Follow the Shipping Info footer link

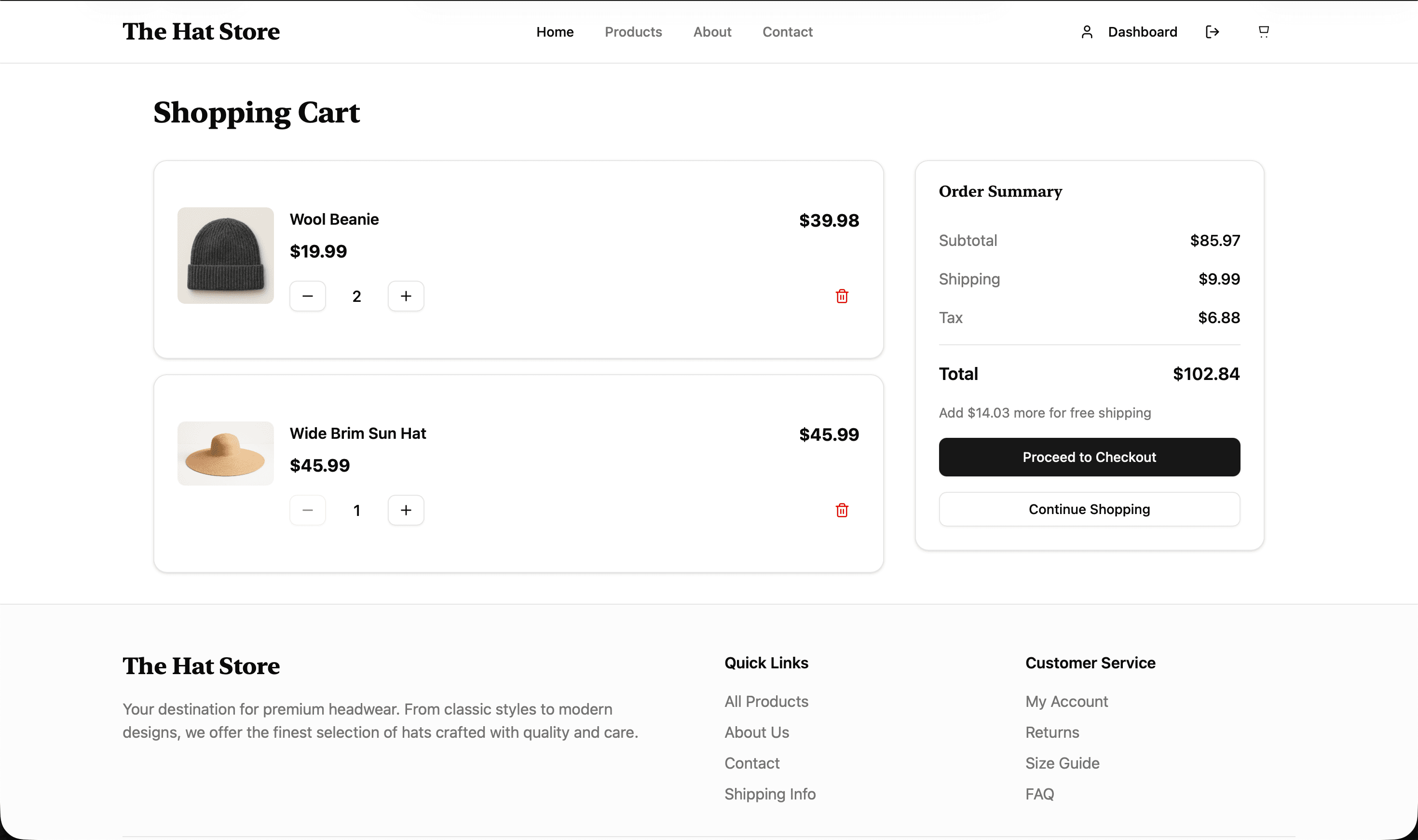770,794
